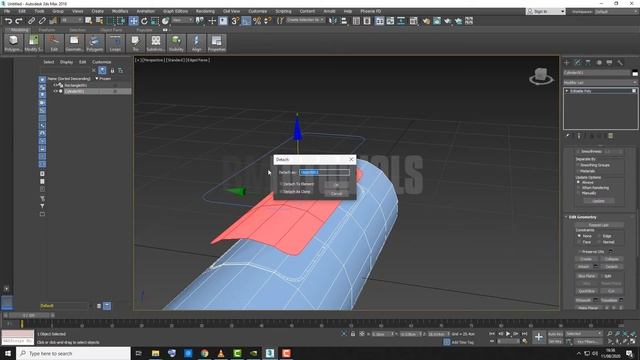Viewport: 640px width, 360px height.
Task: Open the Modify command panel tab
Action: [577, 62]
